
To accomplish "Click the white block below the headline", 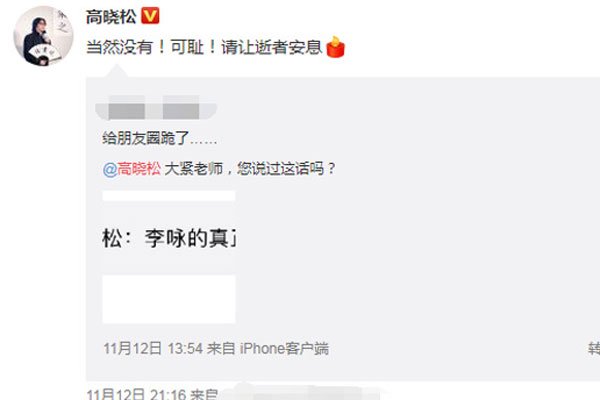I will (169, 299).
